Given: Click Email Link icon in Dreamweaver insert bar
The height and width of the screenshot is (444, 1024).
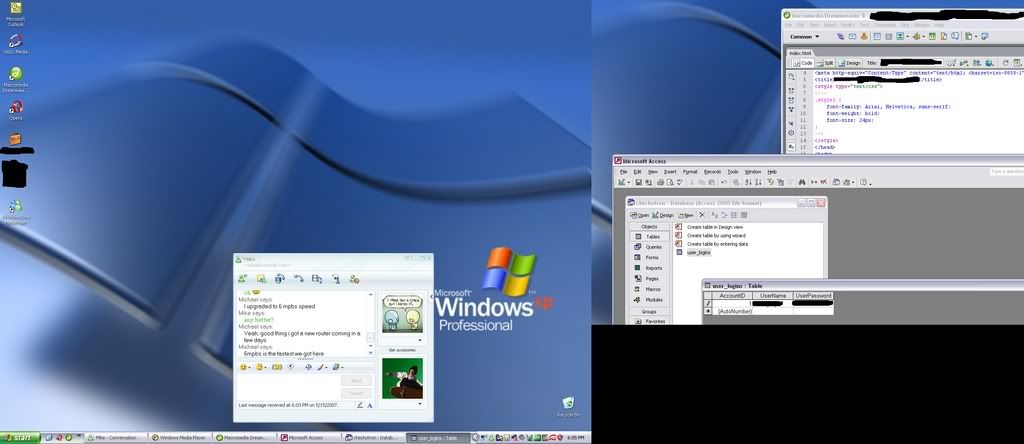Looking at the screenshot, I should [853, 37].
